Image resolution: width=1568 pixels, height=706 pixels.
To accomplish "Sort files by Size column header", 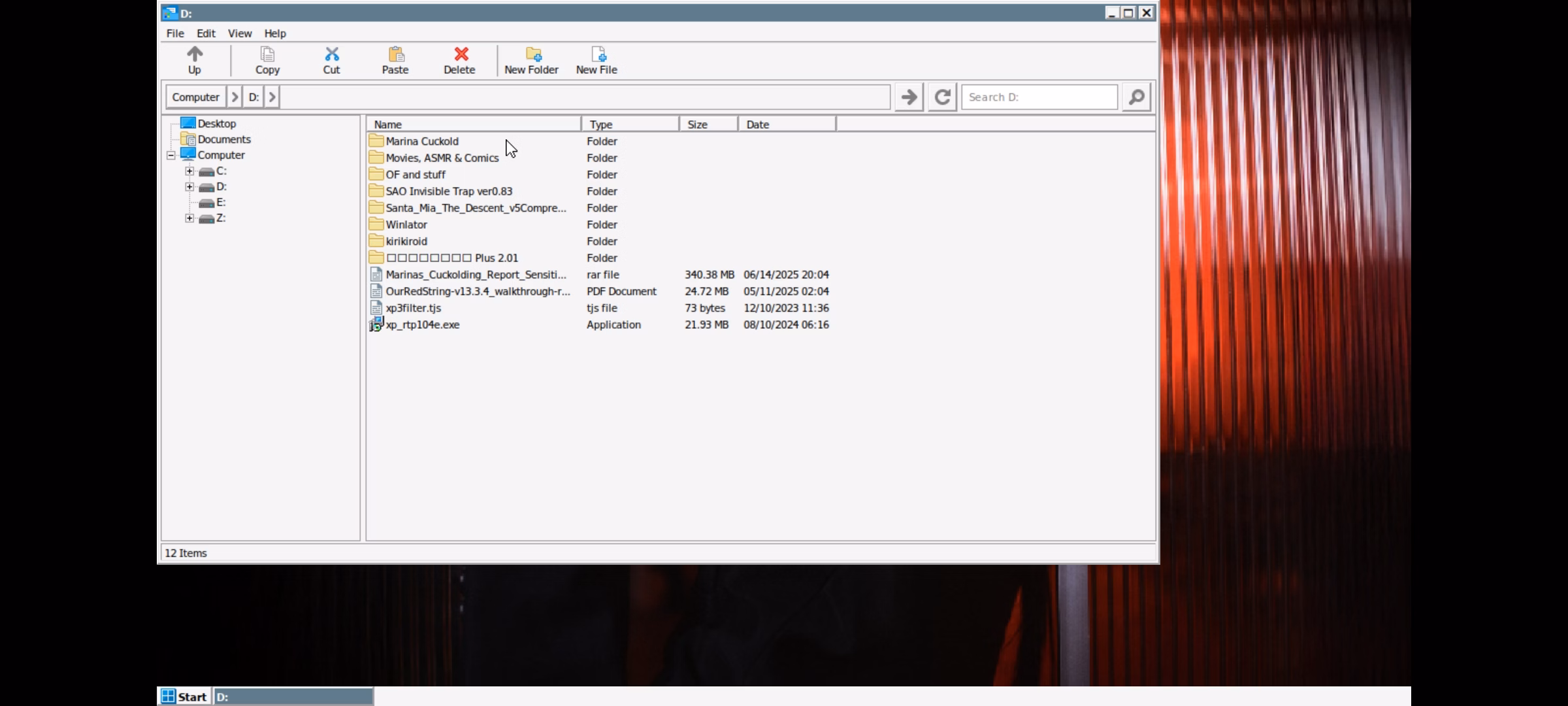I will click(x=708, y=124).
